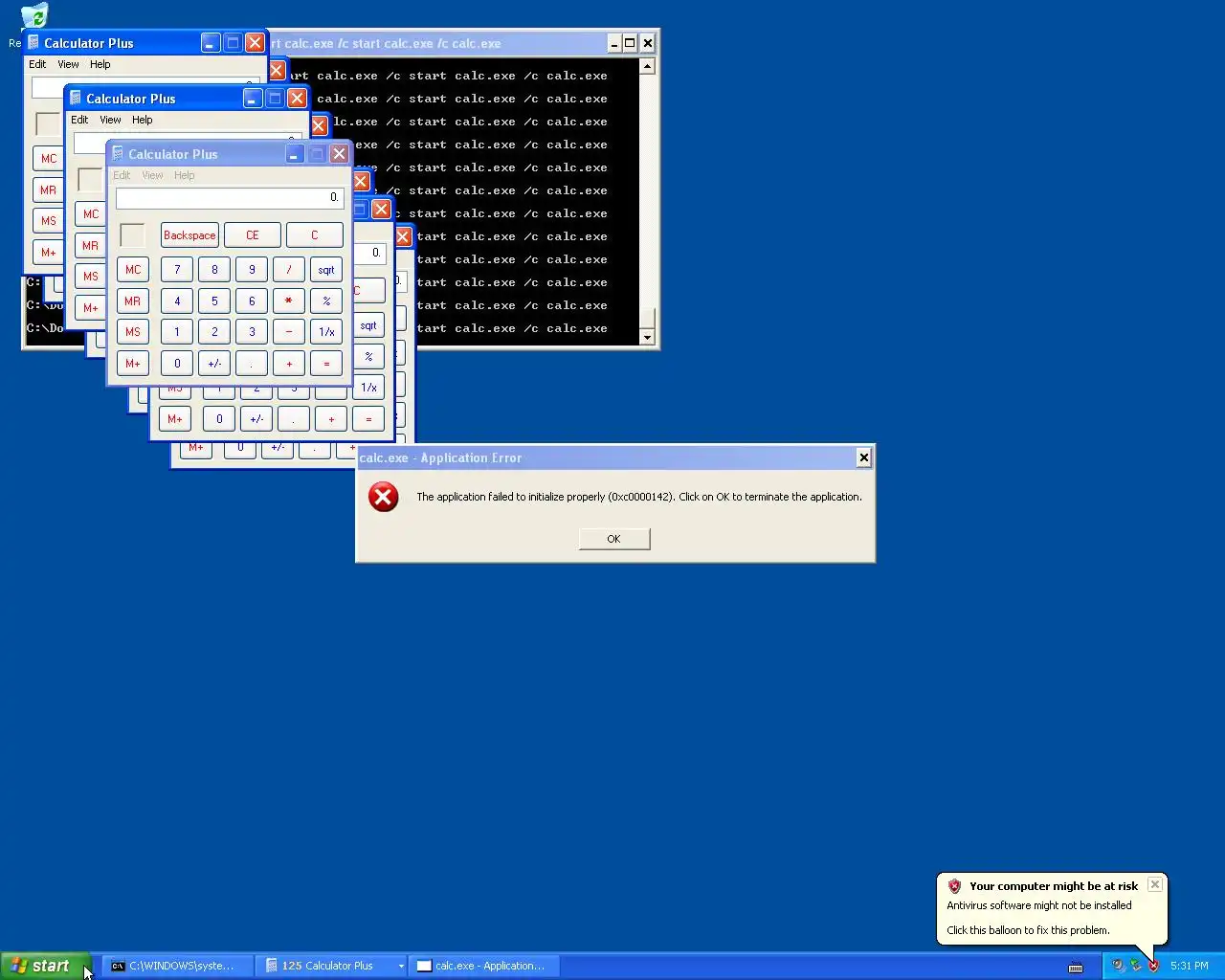Click the multiply (*) key on front calculator
Image resolution: width=1225 pixels, height=980 pixels.
coord(289,301)
